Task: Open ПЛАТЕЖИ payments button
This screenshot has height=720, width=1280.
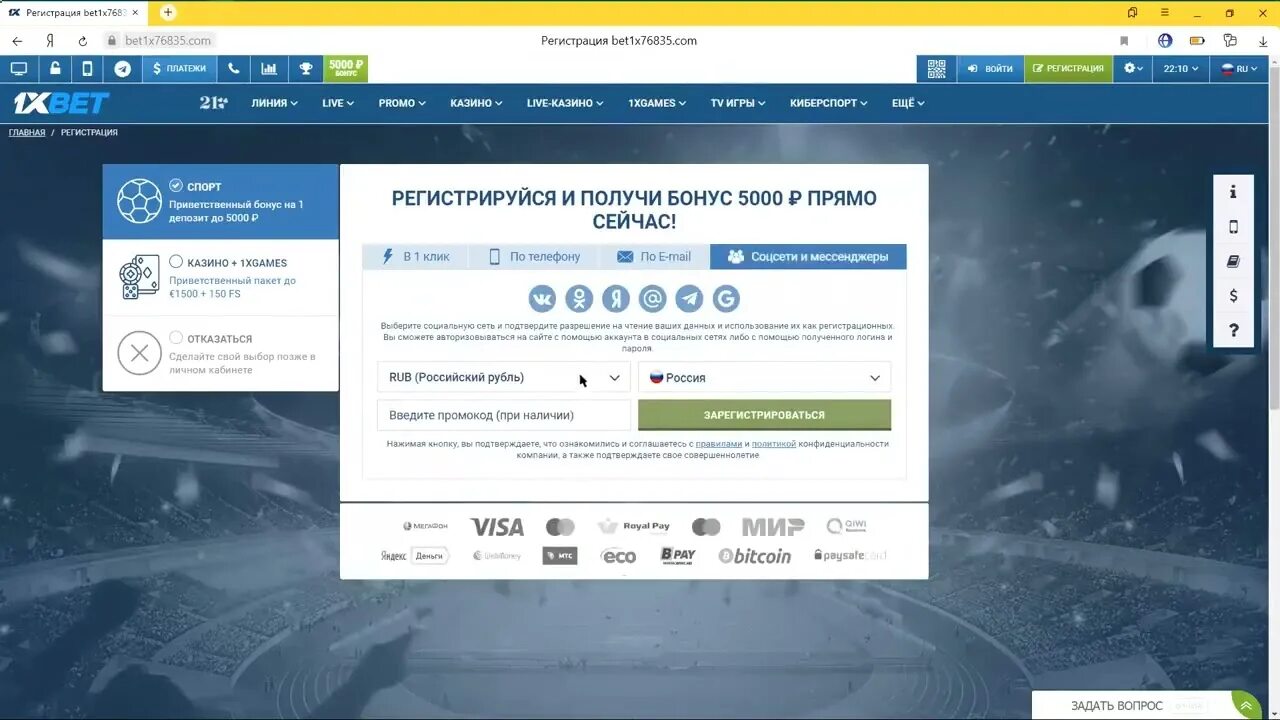Action: click(x=179, y=69)
